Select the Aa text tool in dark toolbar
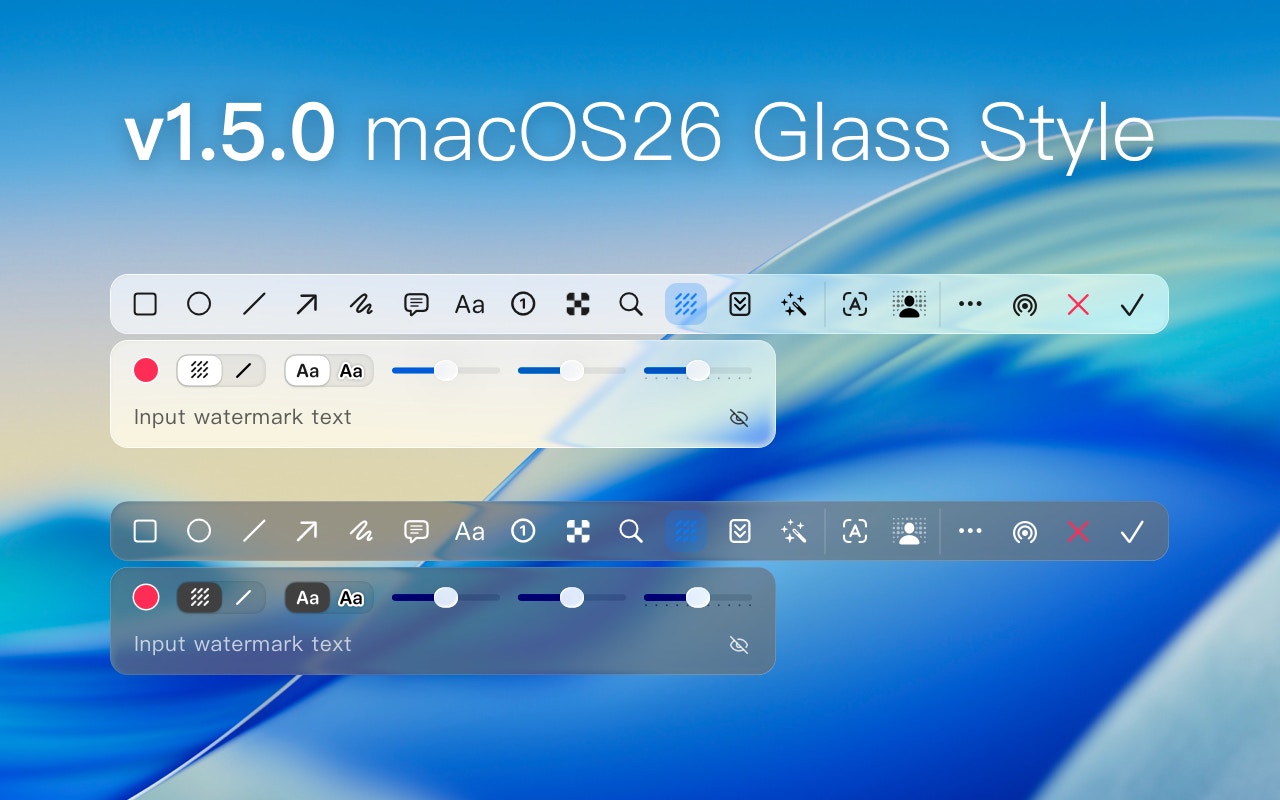This screenshot has height=800, width=1280. (470, 531)
